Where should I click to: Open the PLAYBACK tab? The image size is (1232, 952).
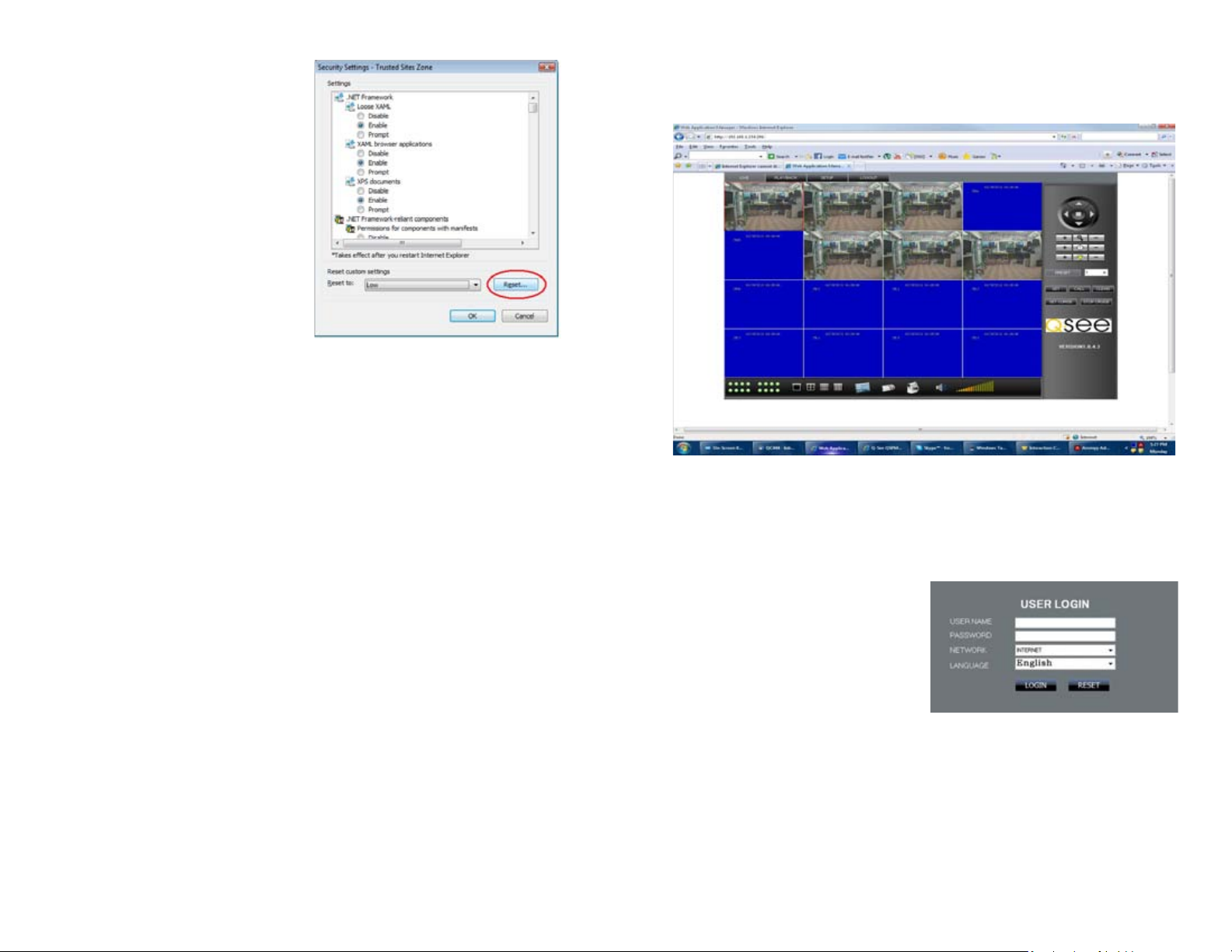tap(785, 178)
